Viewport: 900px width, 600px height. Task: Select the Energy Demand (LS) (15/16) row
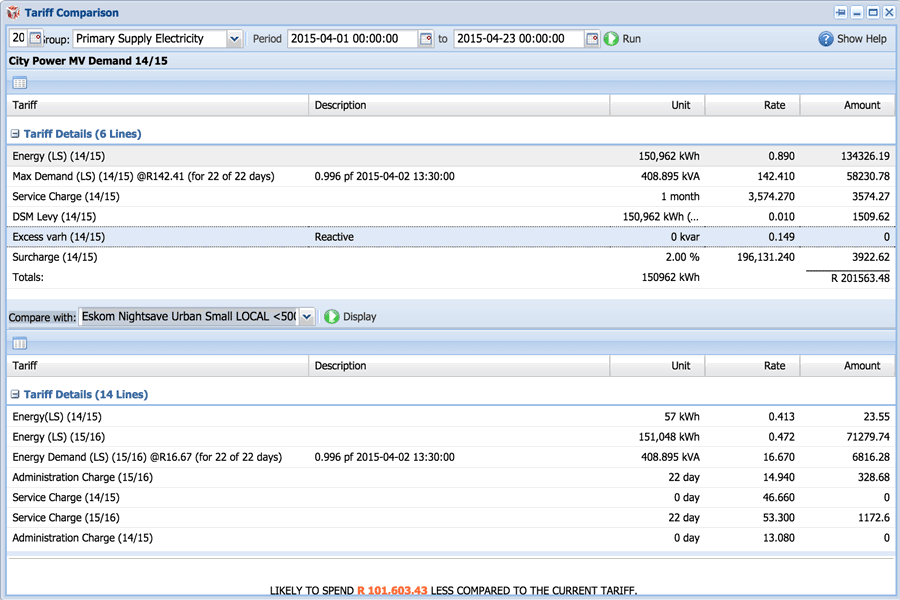click(451, 457)
